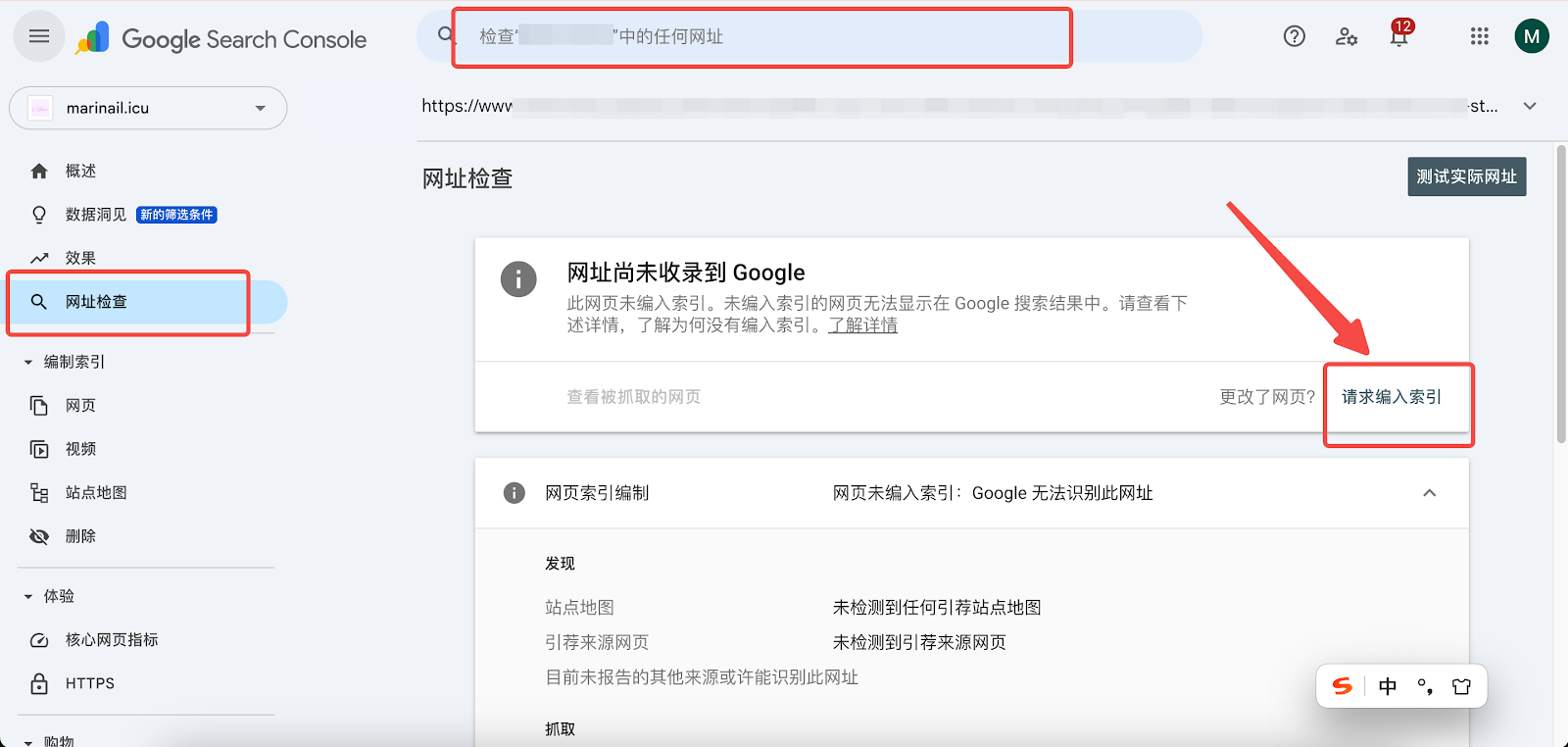Click 查看被抓取的网页
Screen dimensions: 1568x747
click(634, 397)
